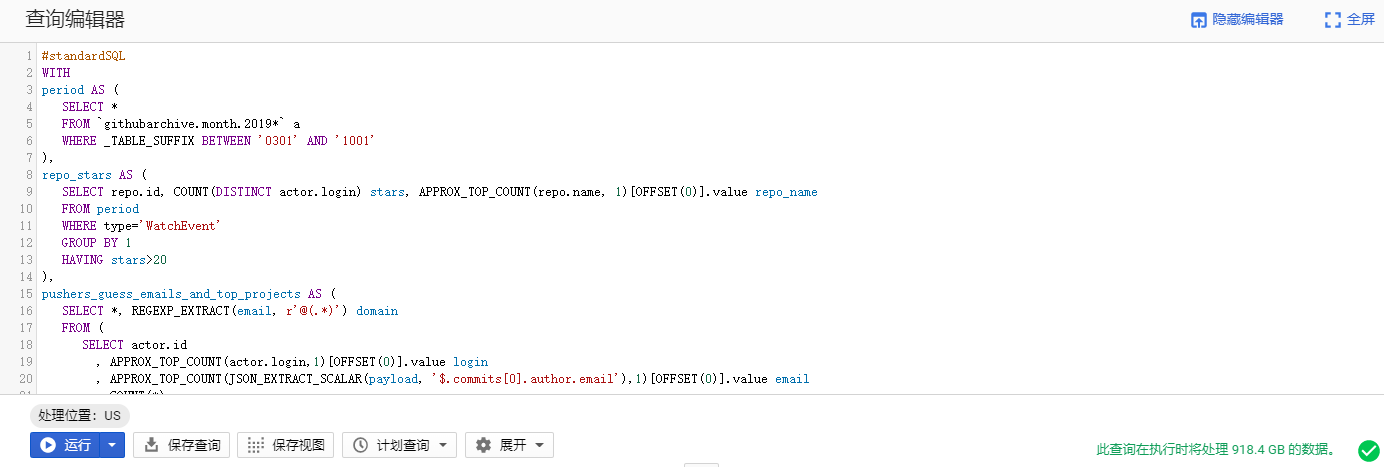Click JSON_EXTRACT_SCALAR on line 20

click(296, 379)
